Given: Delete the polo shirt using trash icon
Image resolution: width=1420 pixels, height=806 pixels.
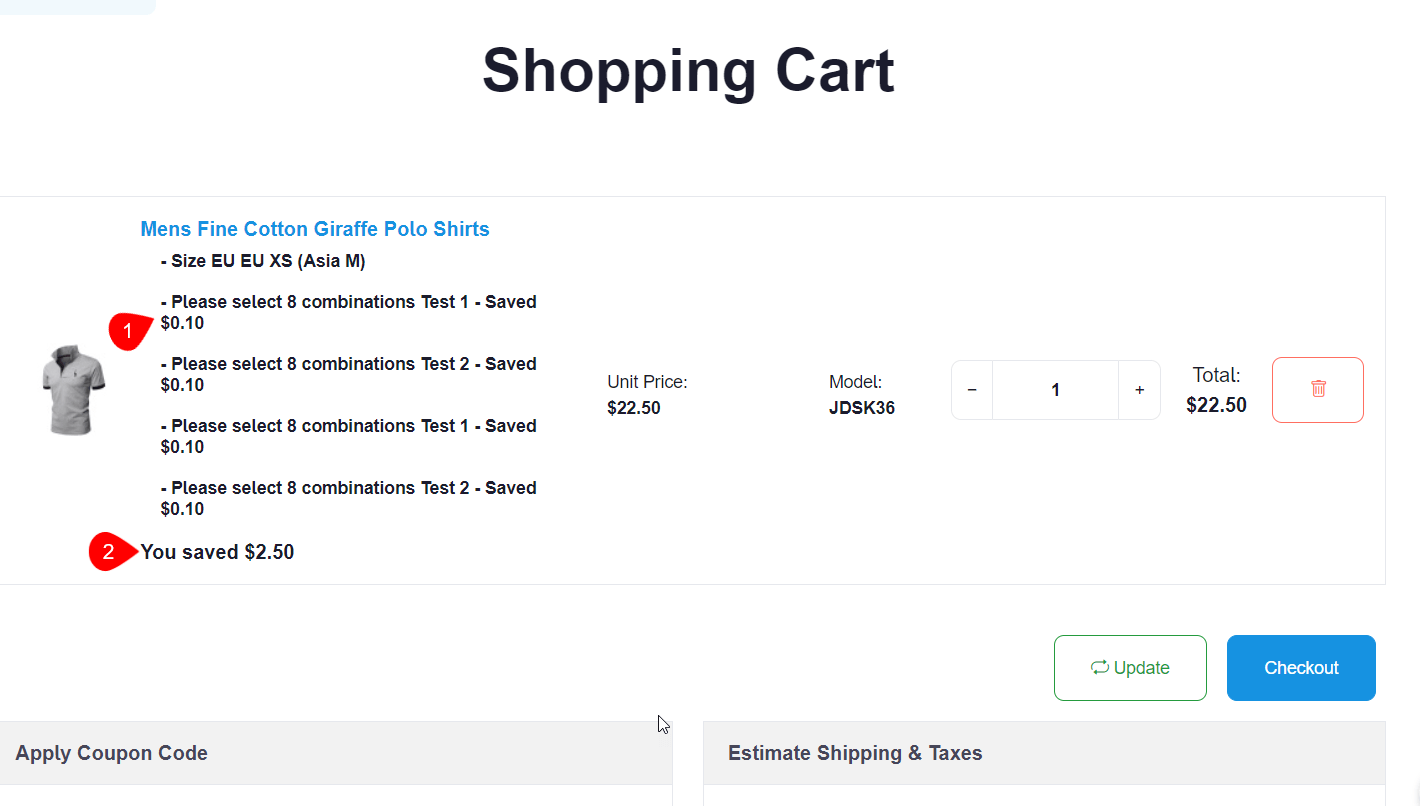Looking at the screenshot, I should pos(1317,389).
